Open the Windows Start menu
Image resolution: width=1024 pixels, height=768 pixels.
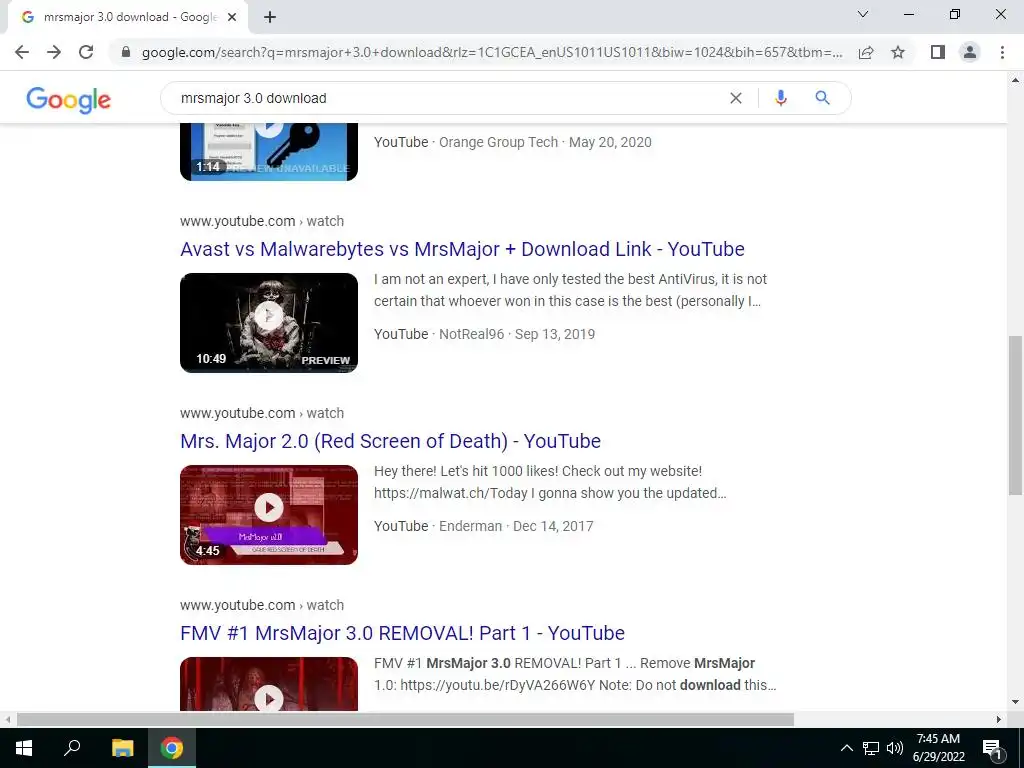(24, 748)
